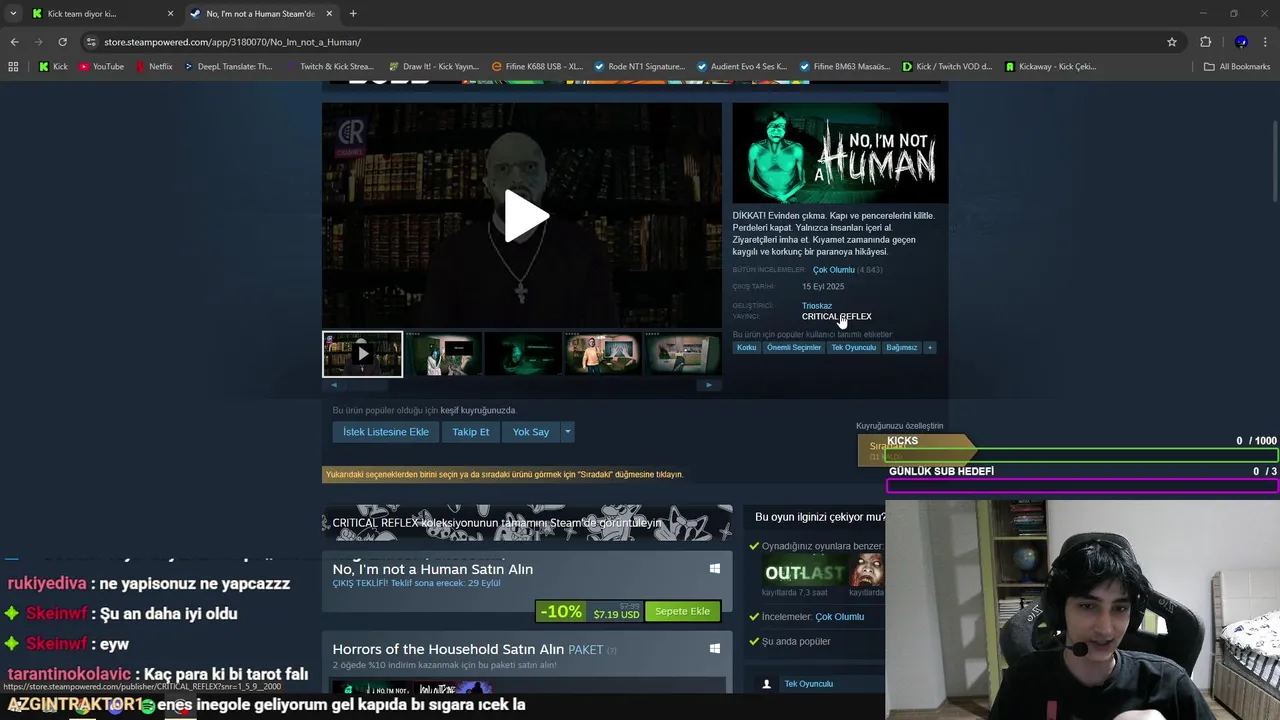Open Kick / Twitch VOD bookmark
The height and width of the screenshot is (720, 1280).
coord(948,67)
